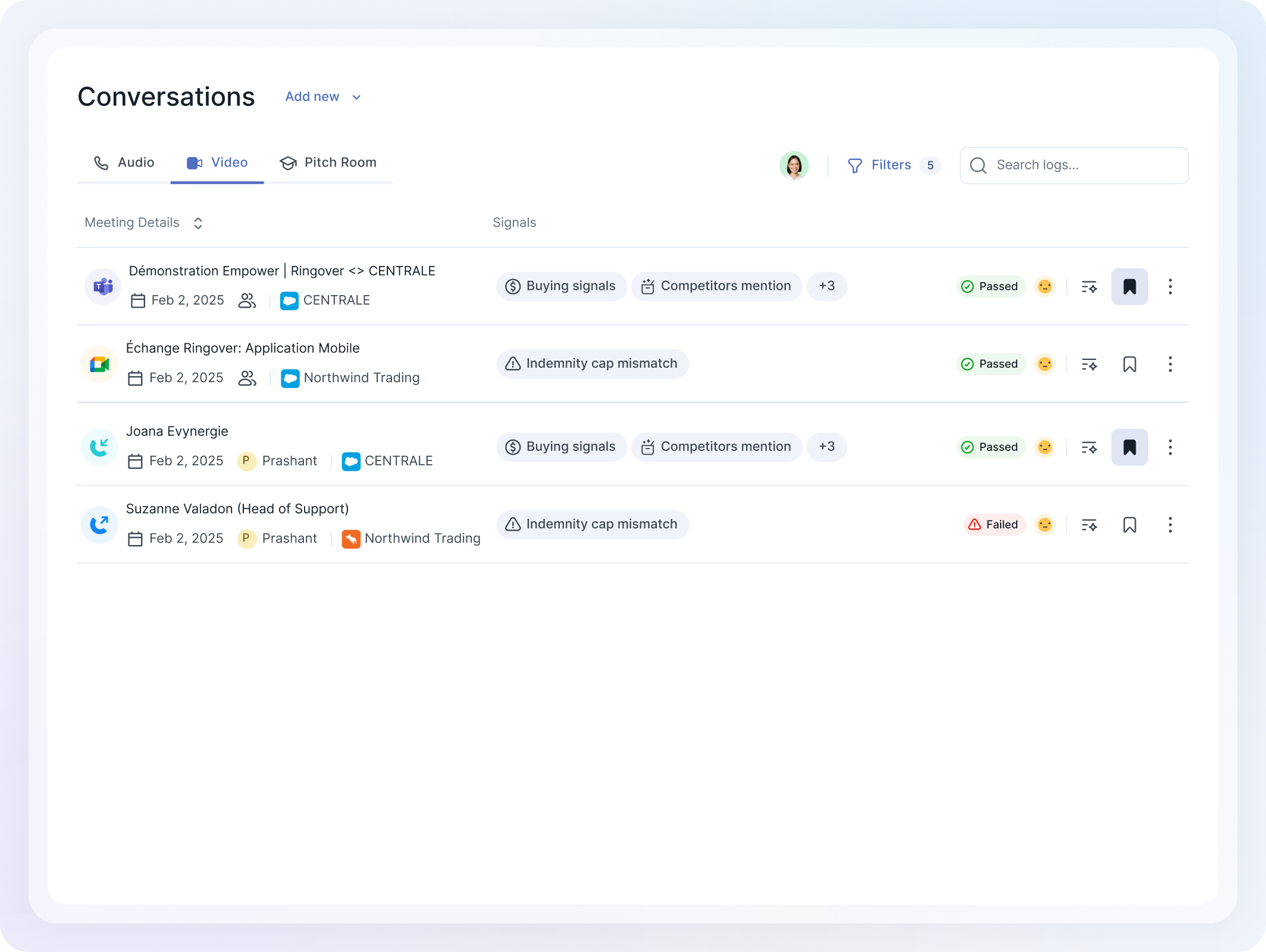Remove bookmark from Joana Evynergie row
The height and width of the screenshot is (952, 1266).
1129,447
